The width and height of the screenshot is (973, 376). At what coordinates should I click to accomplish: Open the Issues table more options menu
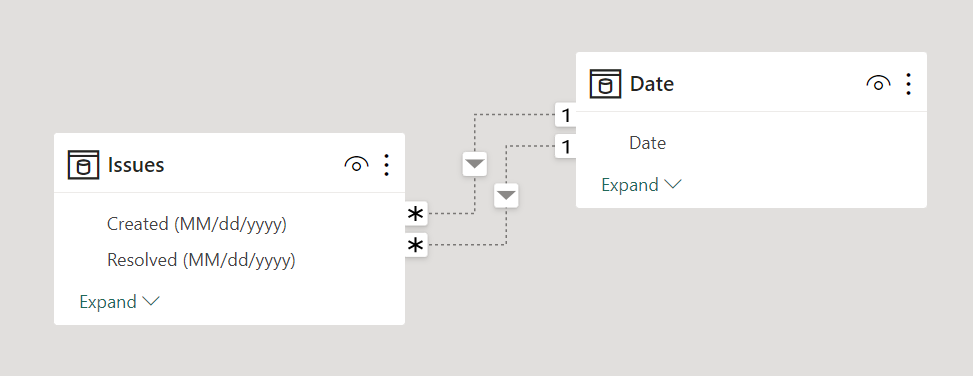click(x=387, y=165)
